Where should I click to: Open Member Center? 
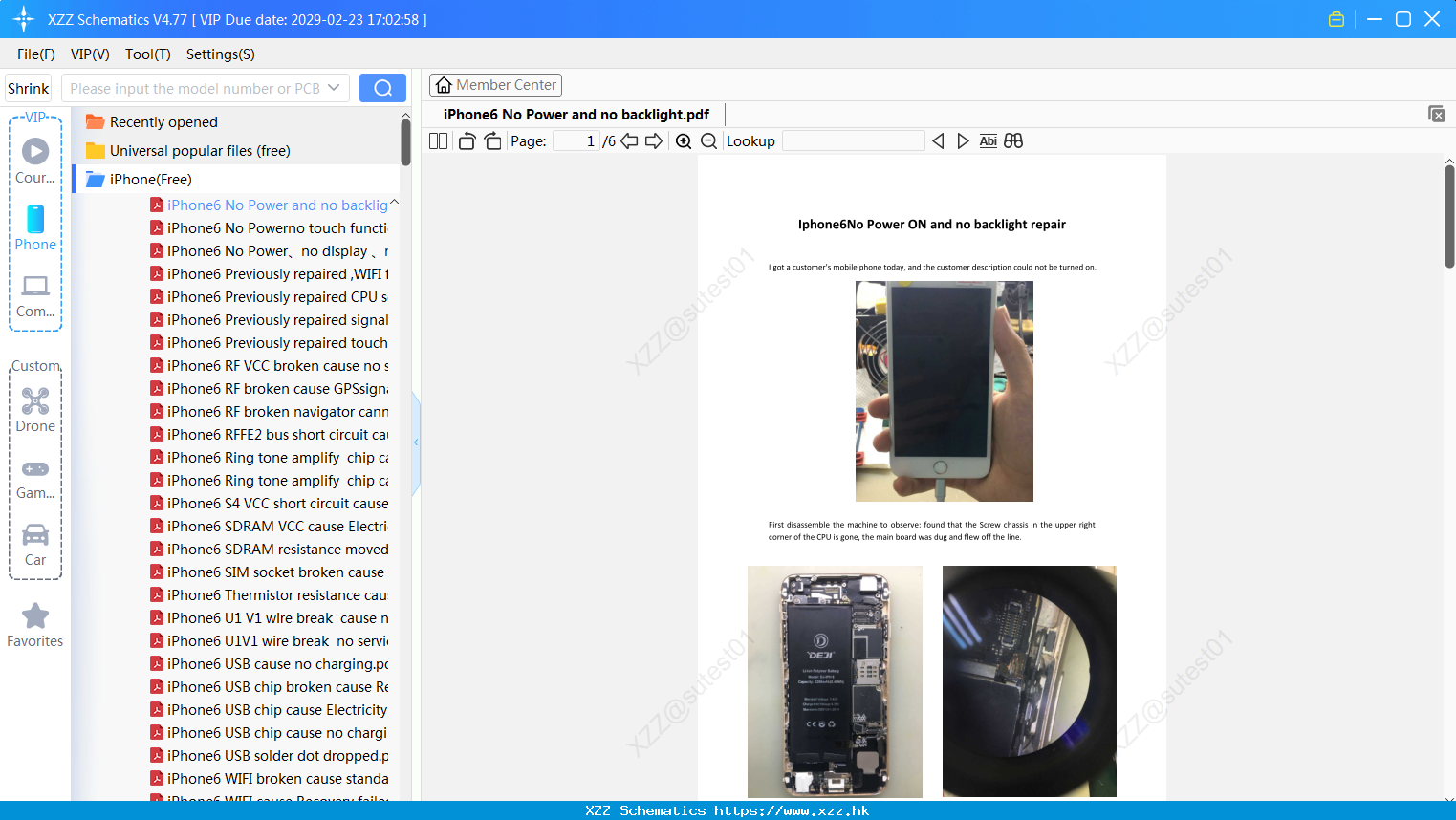[495, 85]
